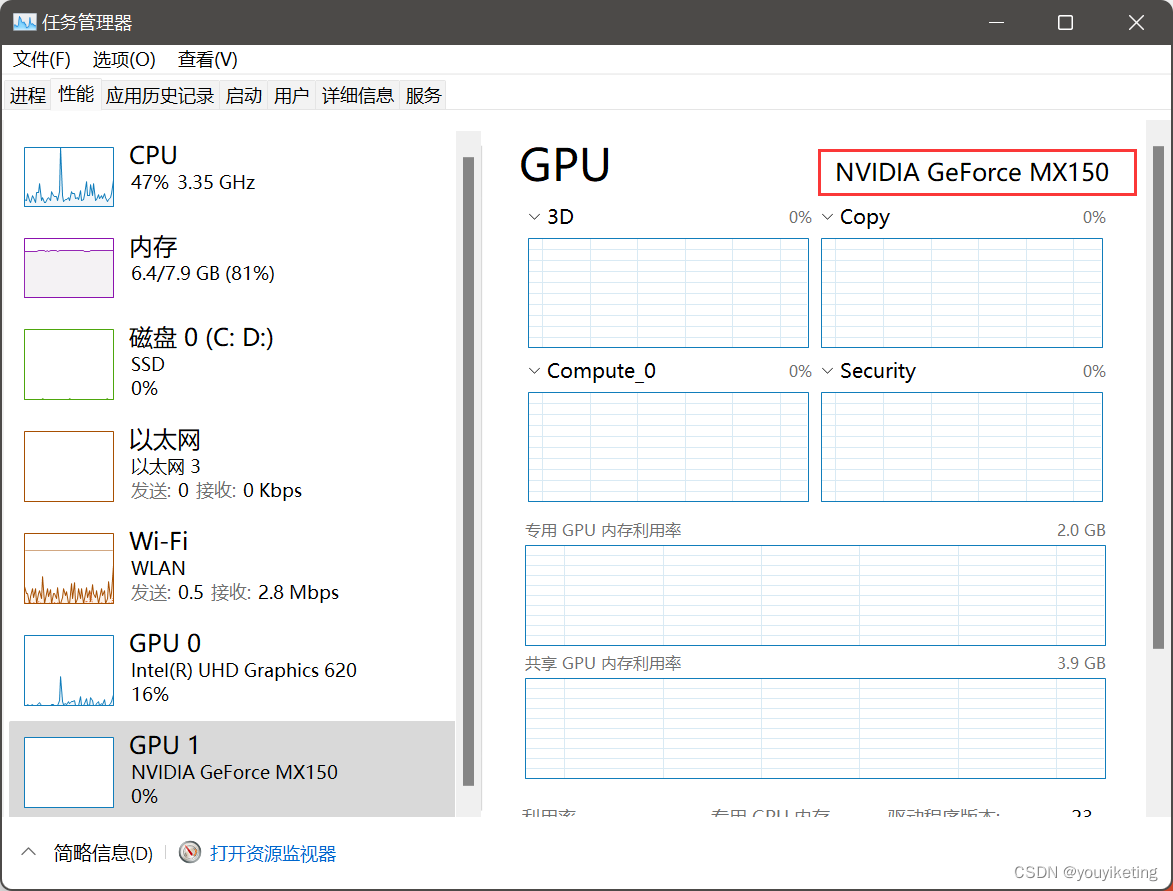Open the 文件(F) menu
The image size is (1173, 891).
(x=42, y=59)
